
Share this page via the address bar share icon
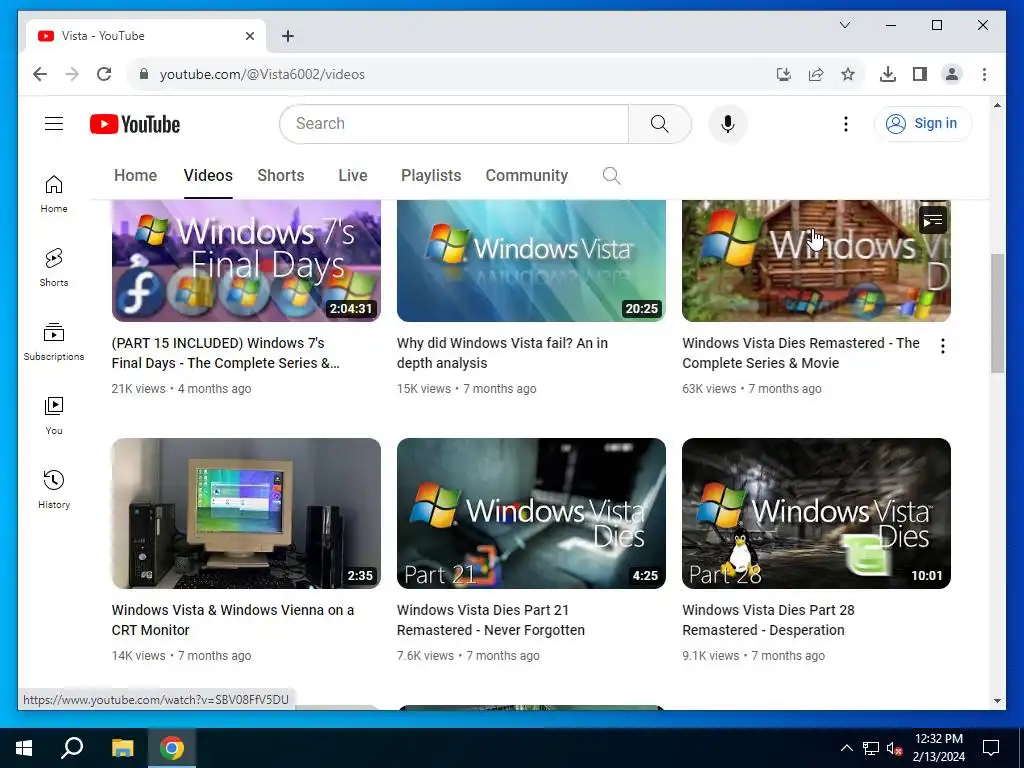pos(816,74)
